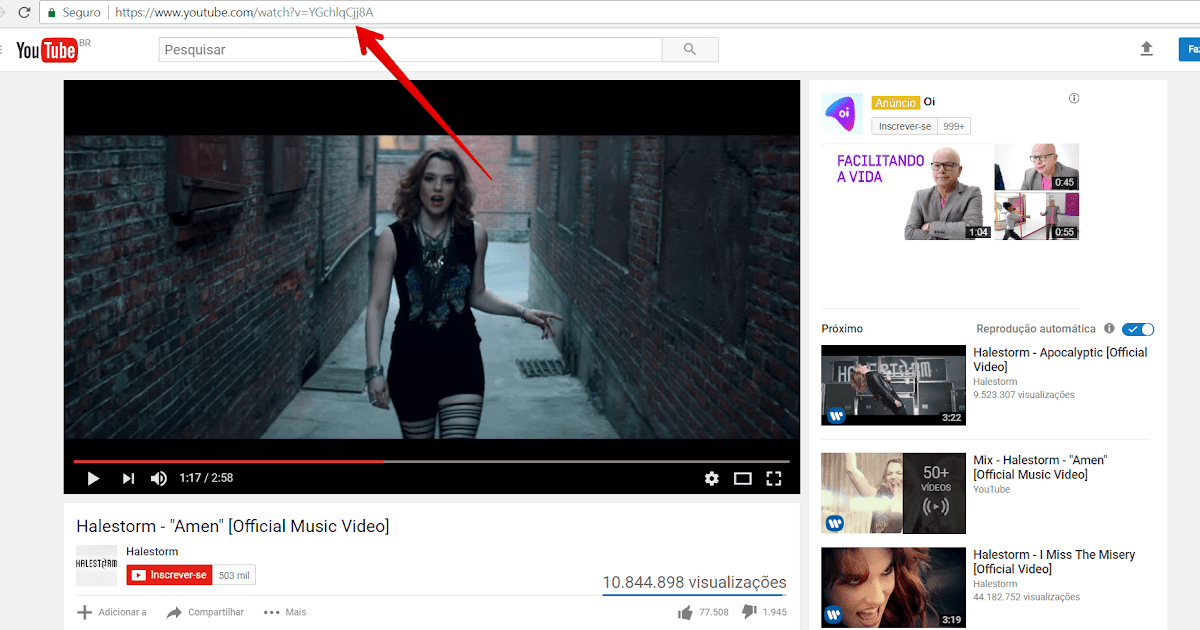Click 44.182.752 visualizações text
1200x630 pixels.
[x=1027, y=597]
